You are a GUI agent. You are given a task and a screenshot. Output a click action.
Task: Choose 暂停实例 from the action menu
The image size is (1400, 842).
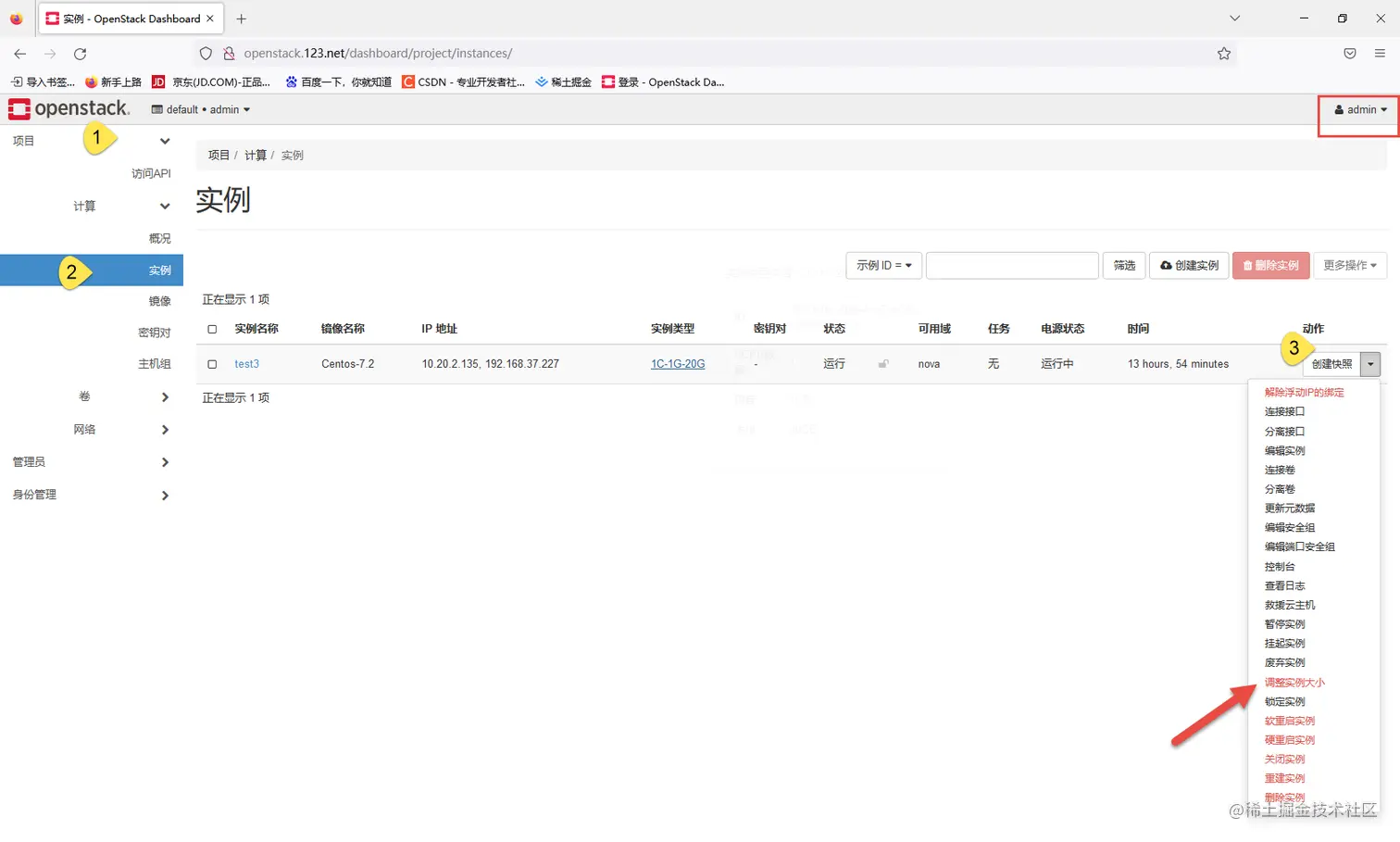pos(1284,624)
